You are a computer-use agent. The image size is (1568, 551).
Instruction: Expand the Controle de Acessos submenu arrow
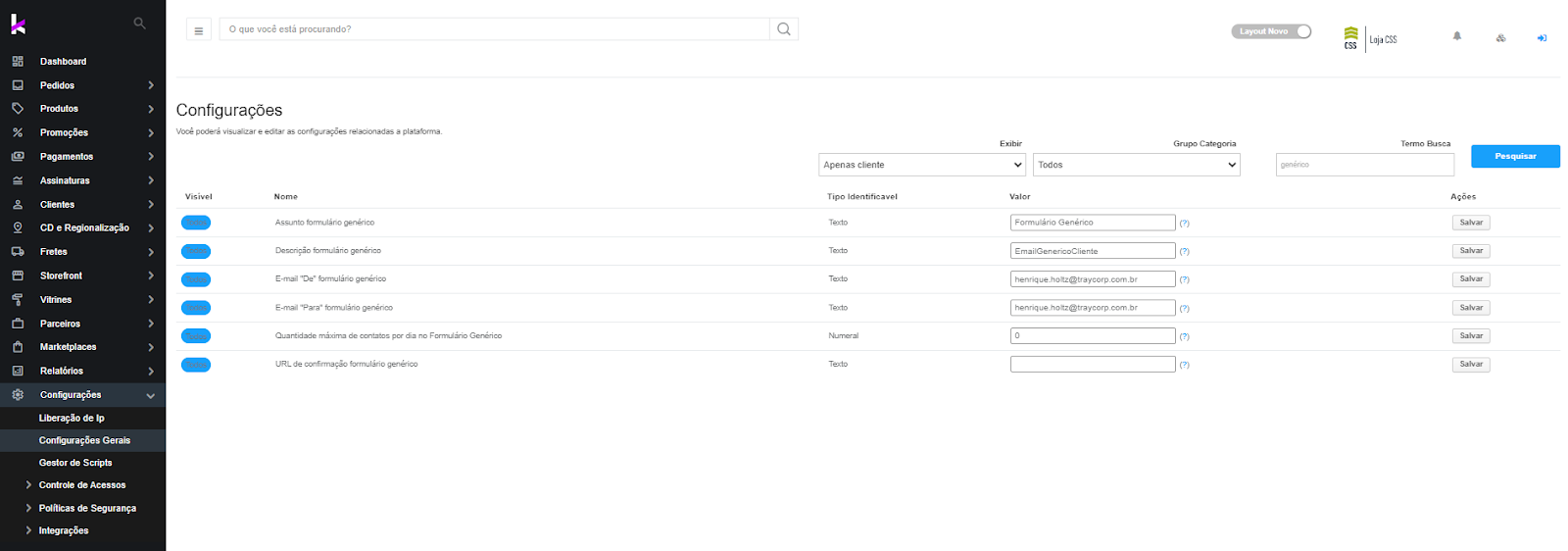[28, 485]
